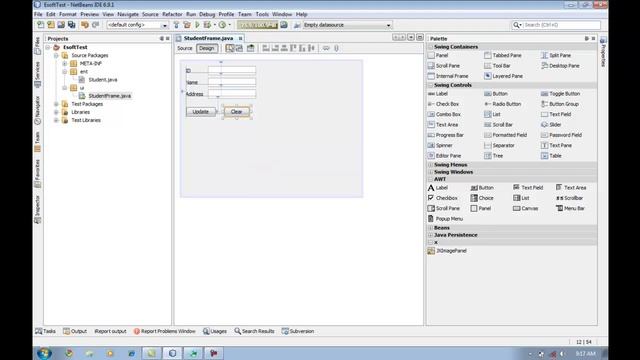
Task: Expand the Swing Windows palette section
Action: (430, 172)
